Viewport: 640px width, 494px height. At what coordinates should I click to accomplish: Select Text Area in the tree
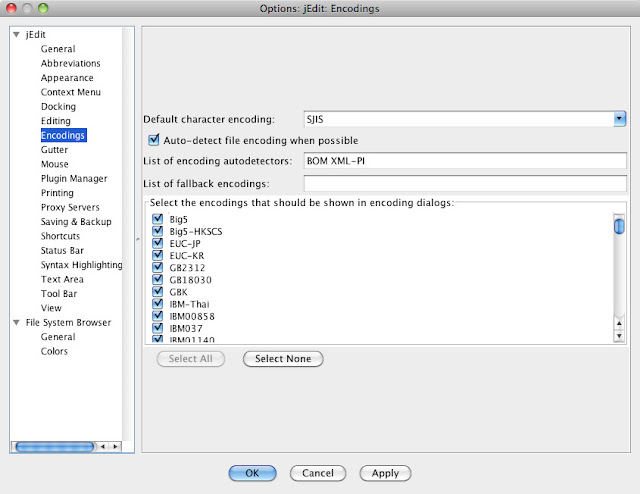pyautogui.click(x=62, y=279)
